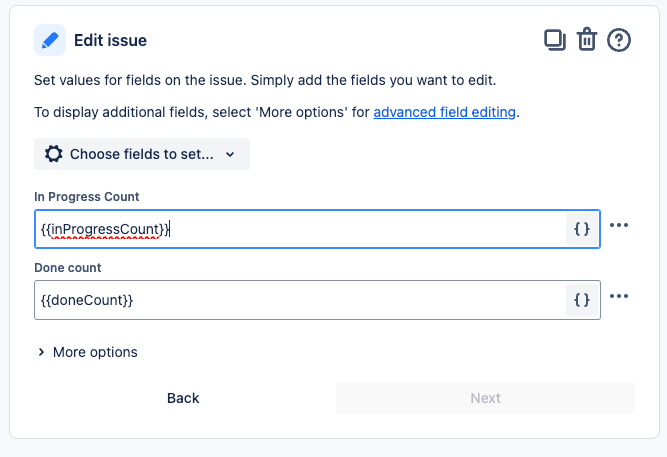This screenshot has height=457, width=667.
Task: Click the 'Edit issue' heading text
Action: tap(110, 40)
